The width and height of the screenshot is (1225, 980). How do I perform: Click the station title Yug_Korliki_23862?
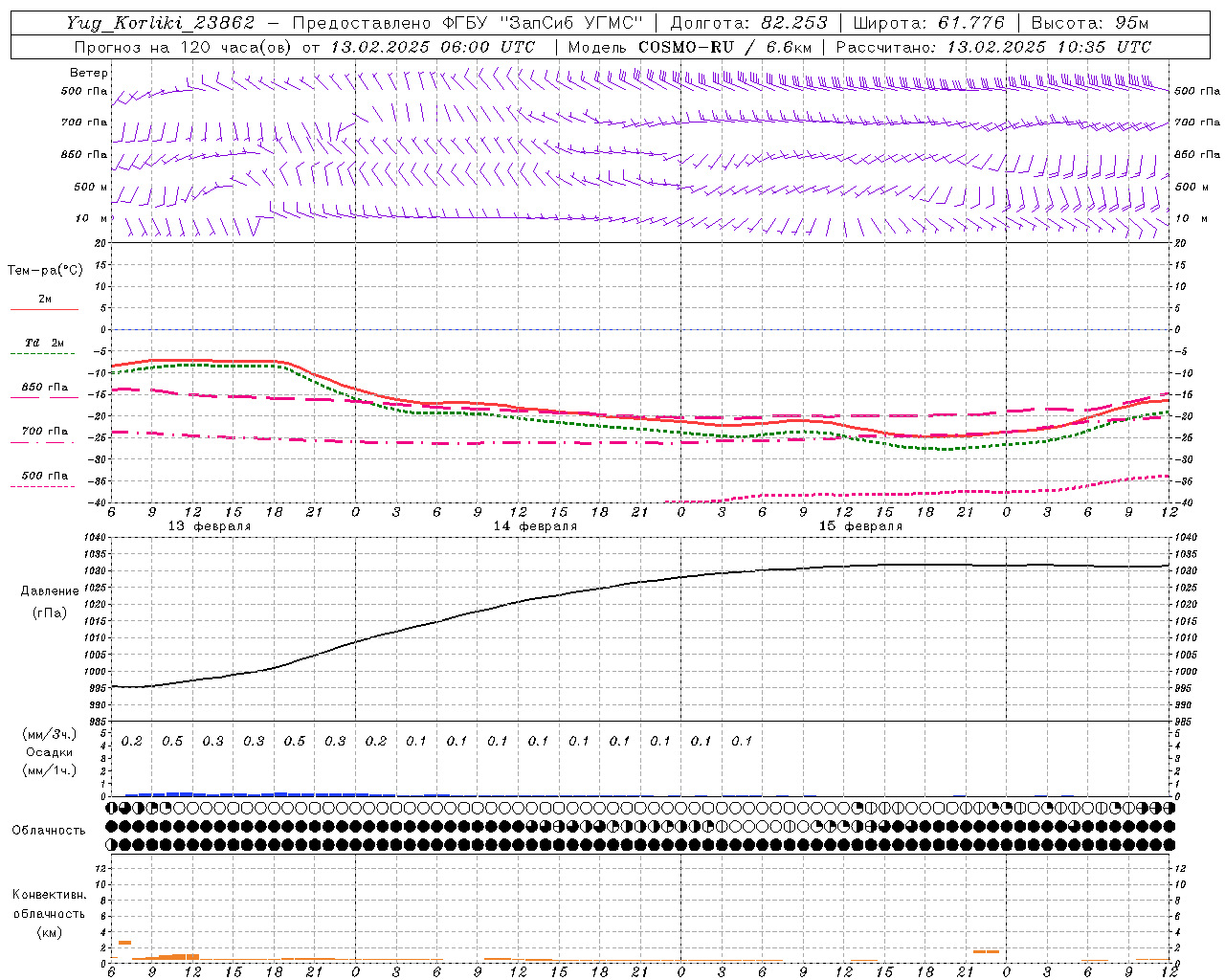pyautogui.click(x=160, y=23)
